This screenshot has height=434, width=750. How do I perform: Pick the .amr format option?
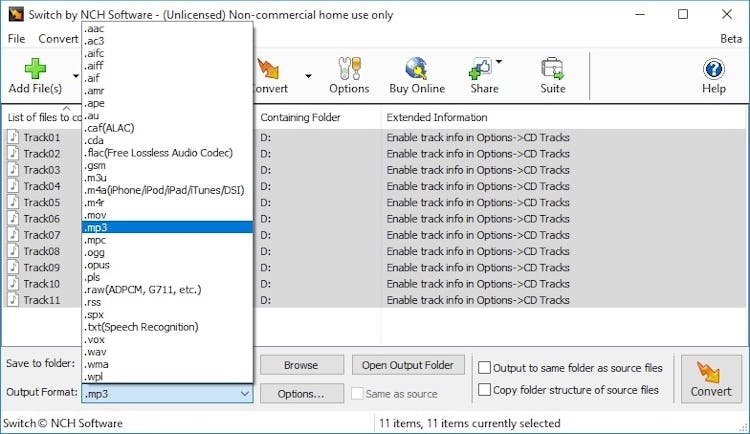[167, 91]
